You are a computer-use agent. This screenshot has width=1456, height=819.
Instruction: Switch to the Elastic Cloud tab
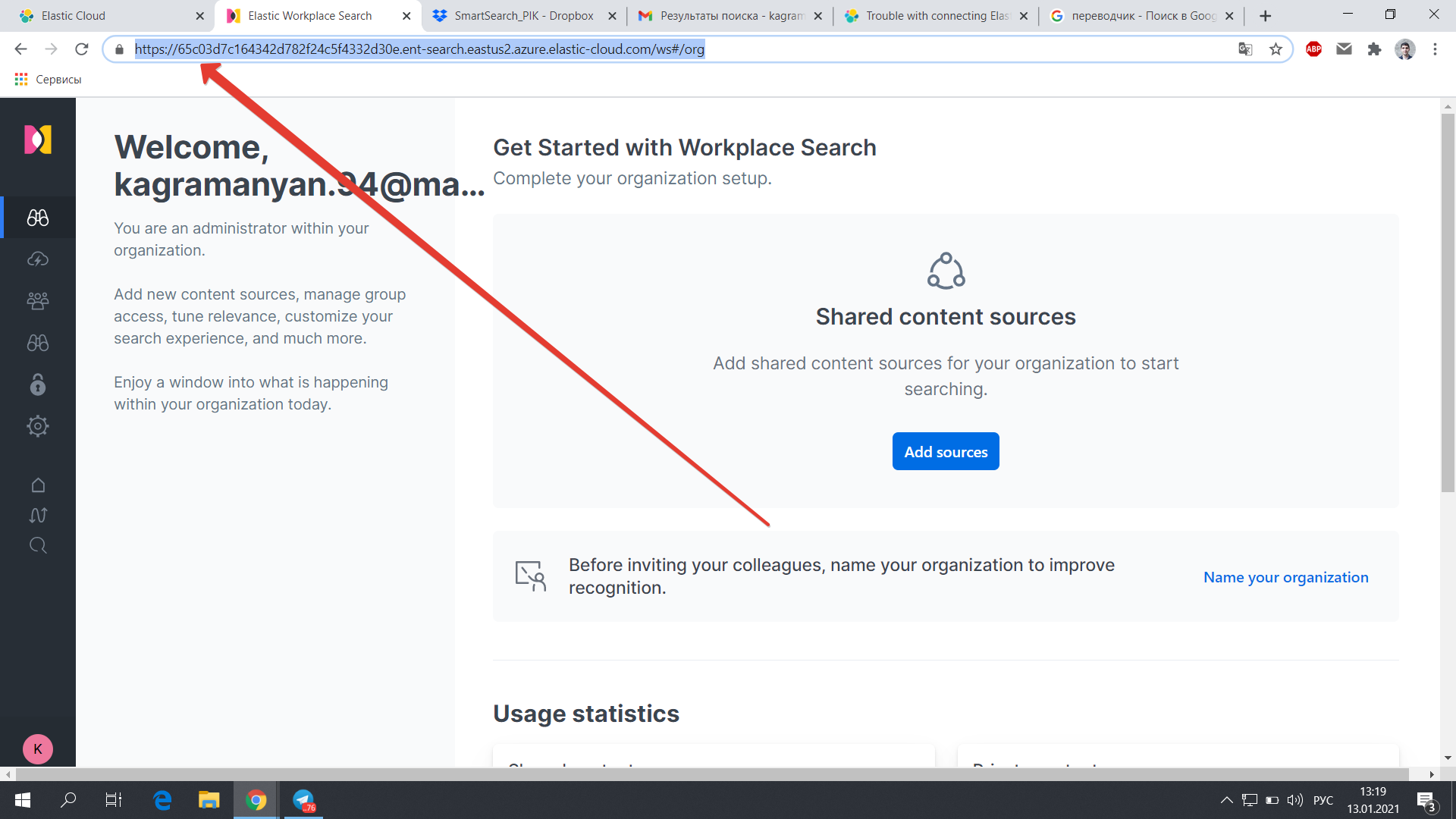pyautogui.click(x=106, y=16)
